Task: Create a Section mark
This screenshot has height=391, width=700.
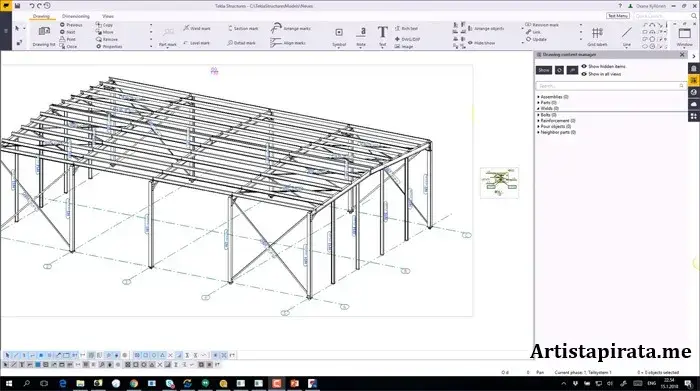Action: 243,28
